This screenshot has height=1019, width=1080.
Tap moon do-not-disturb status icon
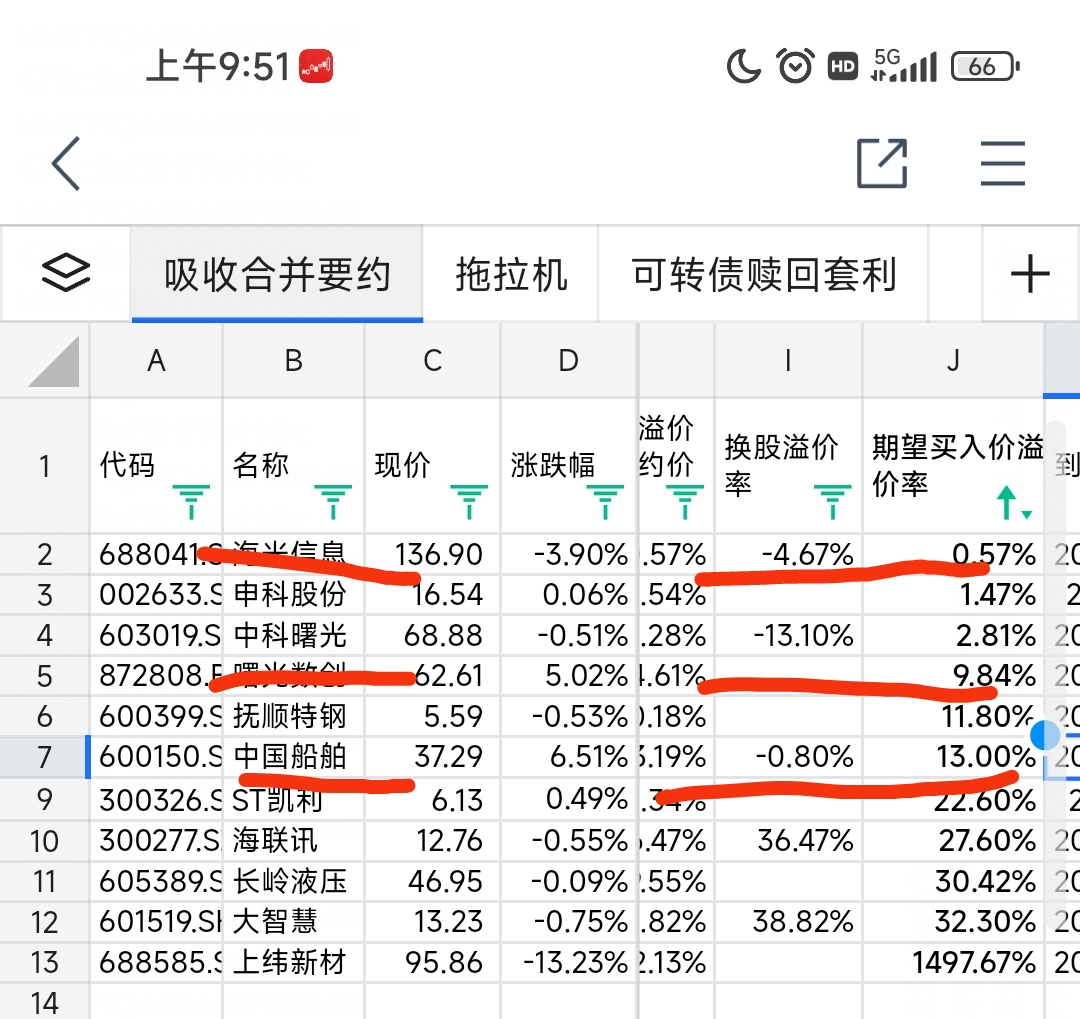[744, 66]
